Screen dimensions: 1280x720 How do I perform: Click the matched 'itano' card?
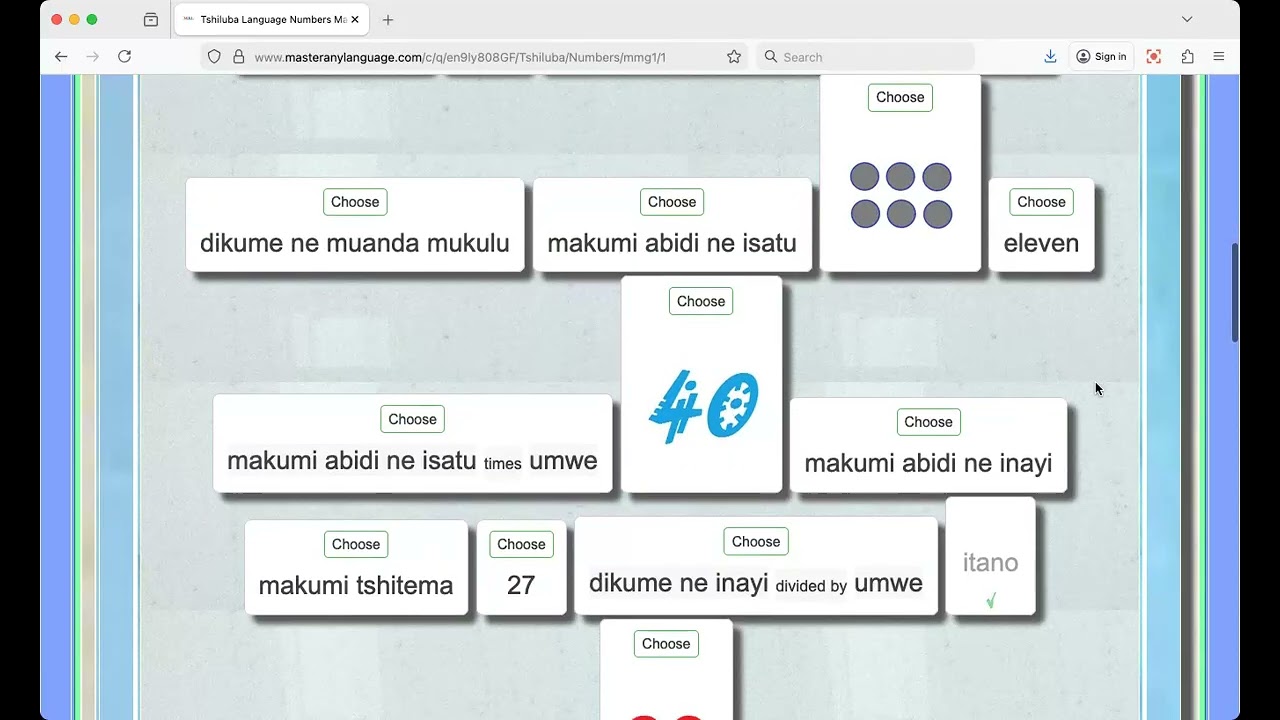[x=990, y=557]
